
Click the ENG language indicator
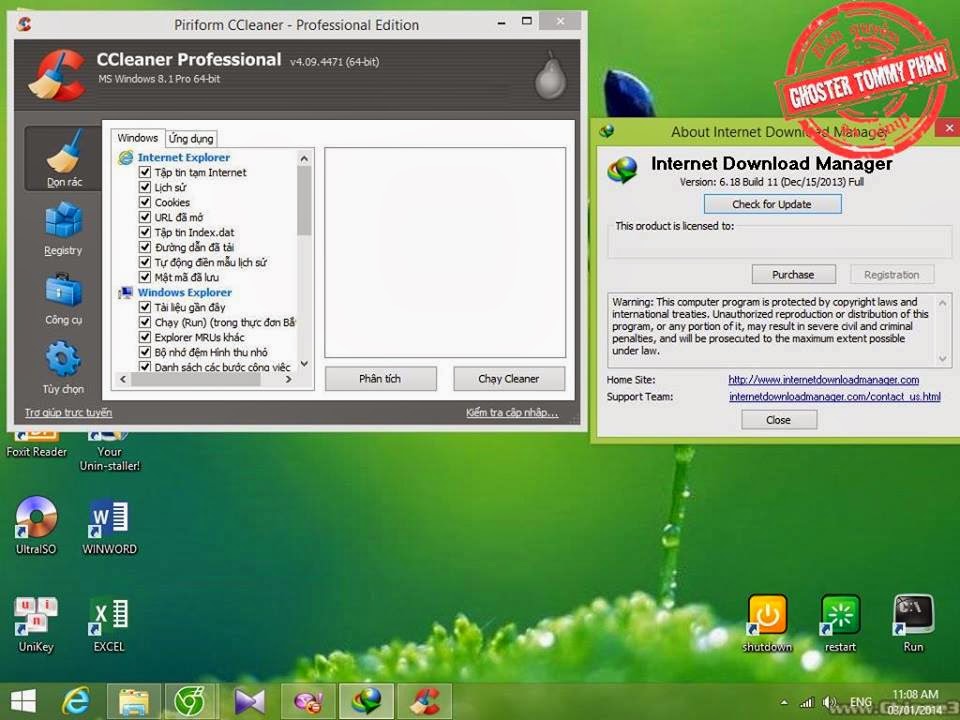861,702
